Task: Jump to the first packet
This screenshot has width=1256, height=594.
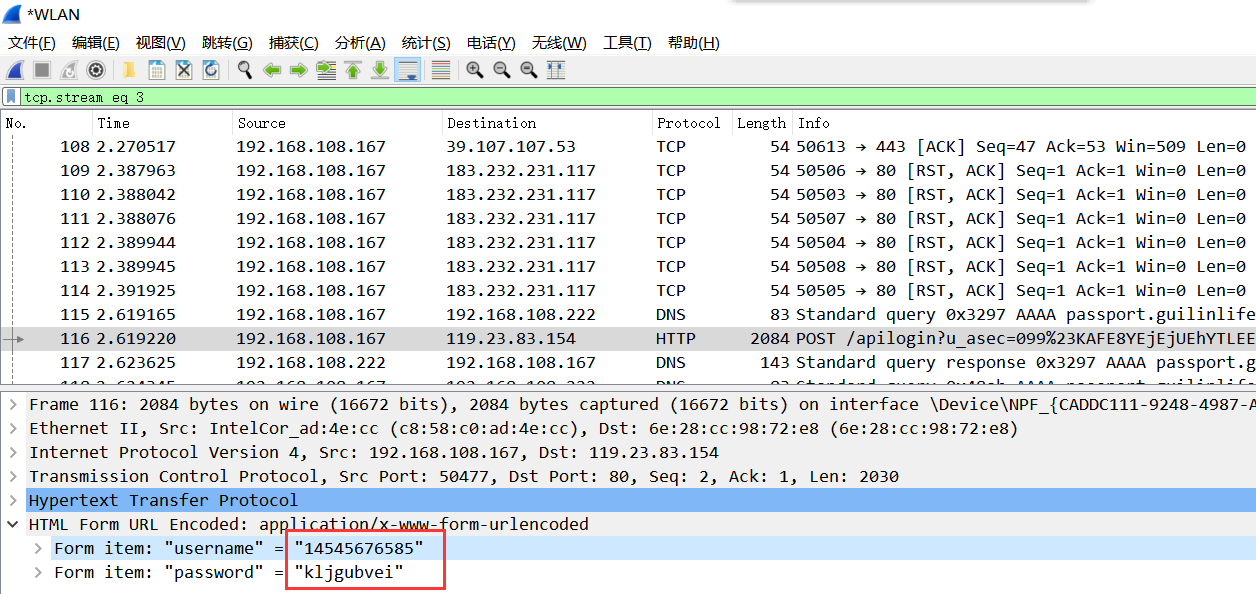Action: pos(353,70)
